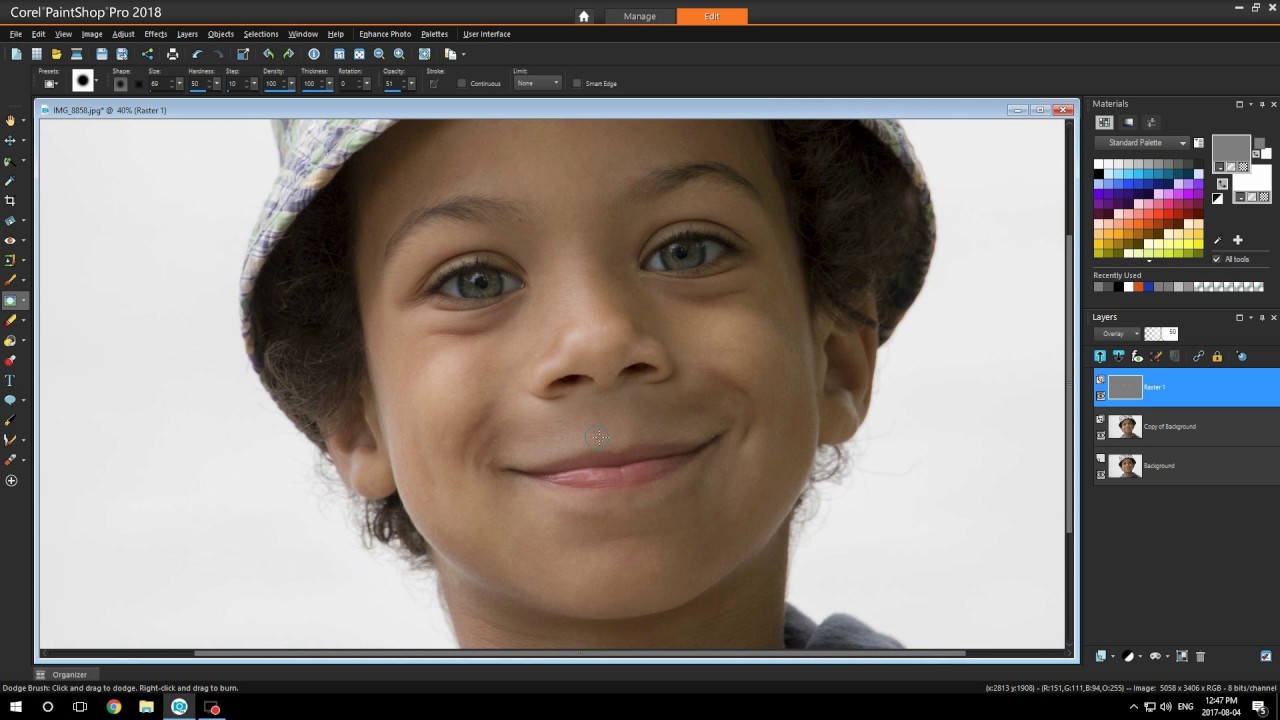This screenshot has height=720, width=1280.
Task: Click the orange recently used swatch
Action: (x=1138, y=287)
